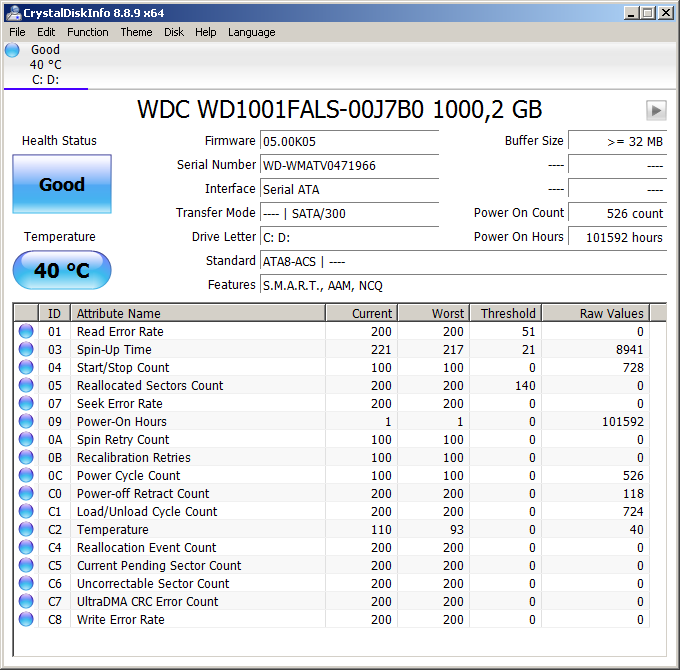Click raw value 101592 in attribute table
The image size is (680, 670).
point(623,422)
